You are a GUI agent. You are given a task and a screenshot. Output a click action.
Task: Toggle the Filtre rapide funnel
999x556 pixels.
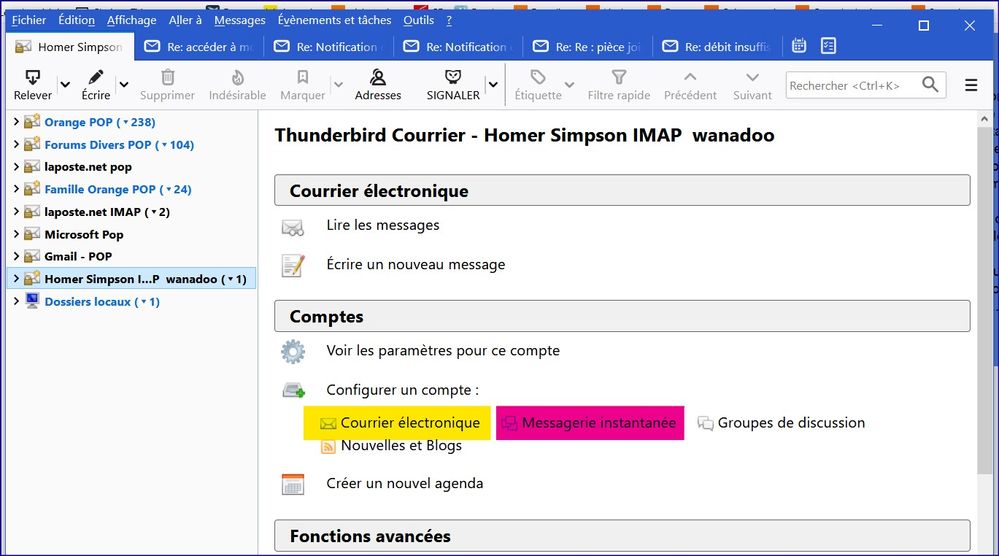coord(619,78)
